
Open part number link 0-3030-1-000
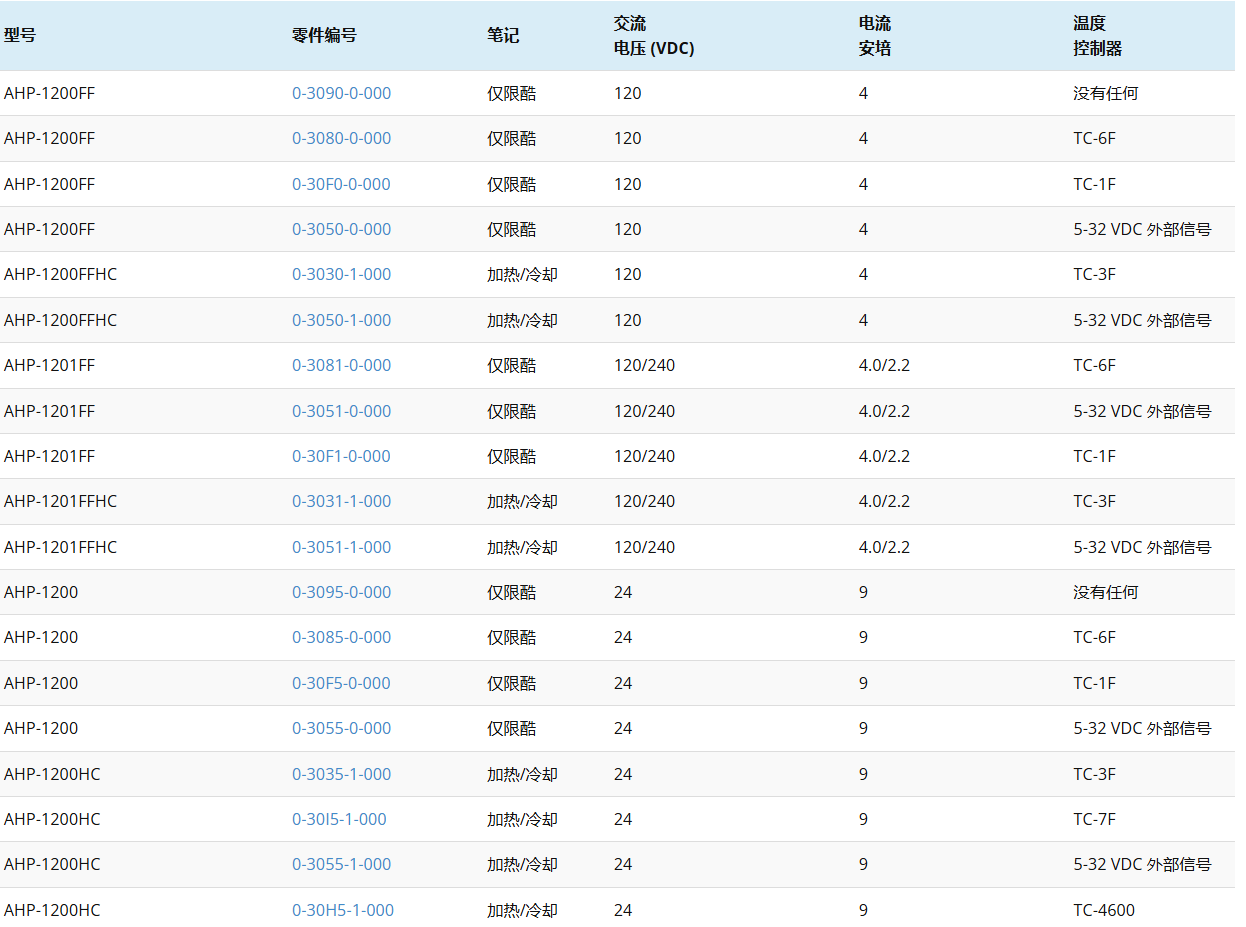point(341,274)
